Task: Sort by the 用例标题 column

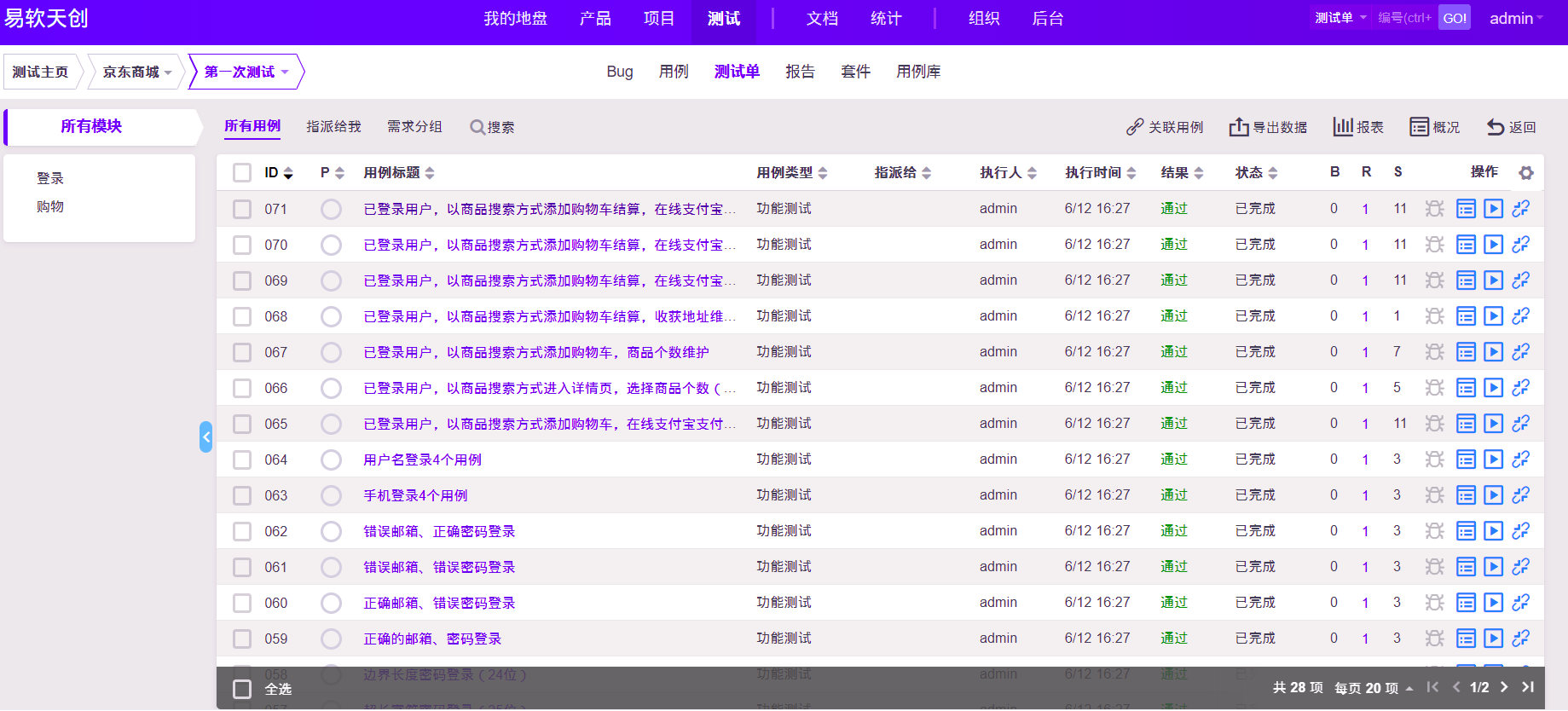Action: pos(399,173)
